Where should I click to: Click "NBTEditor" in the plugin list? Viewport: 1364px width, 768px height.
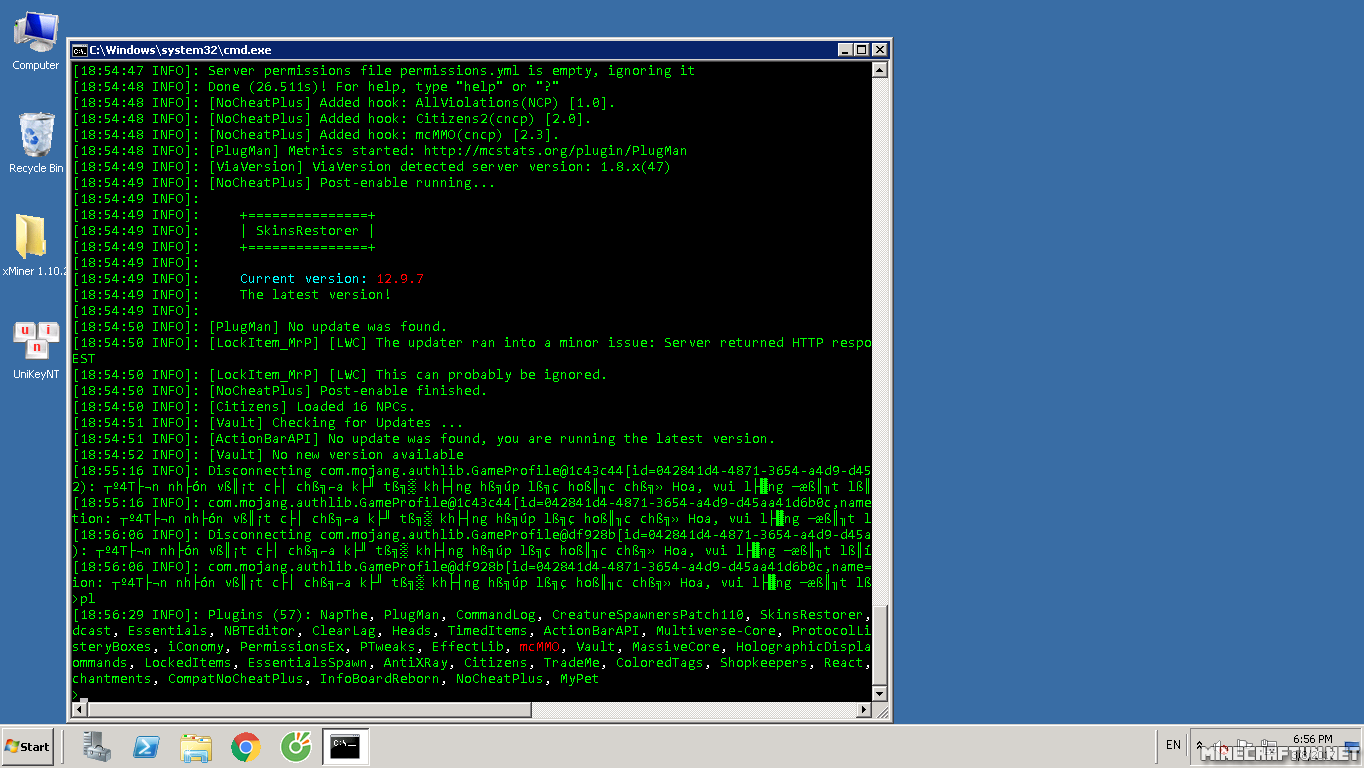click(260, 631)
